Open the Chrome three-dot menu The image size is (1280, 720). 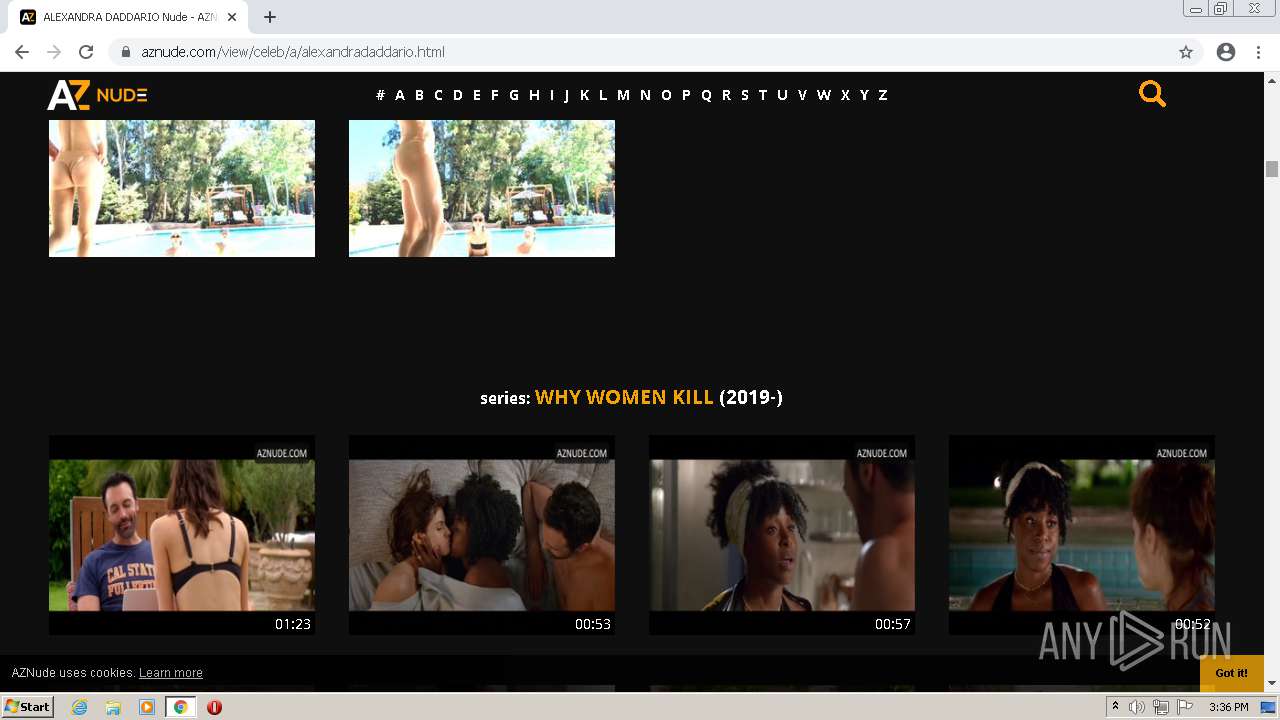(1258, 52)
